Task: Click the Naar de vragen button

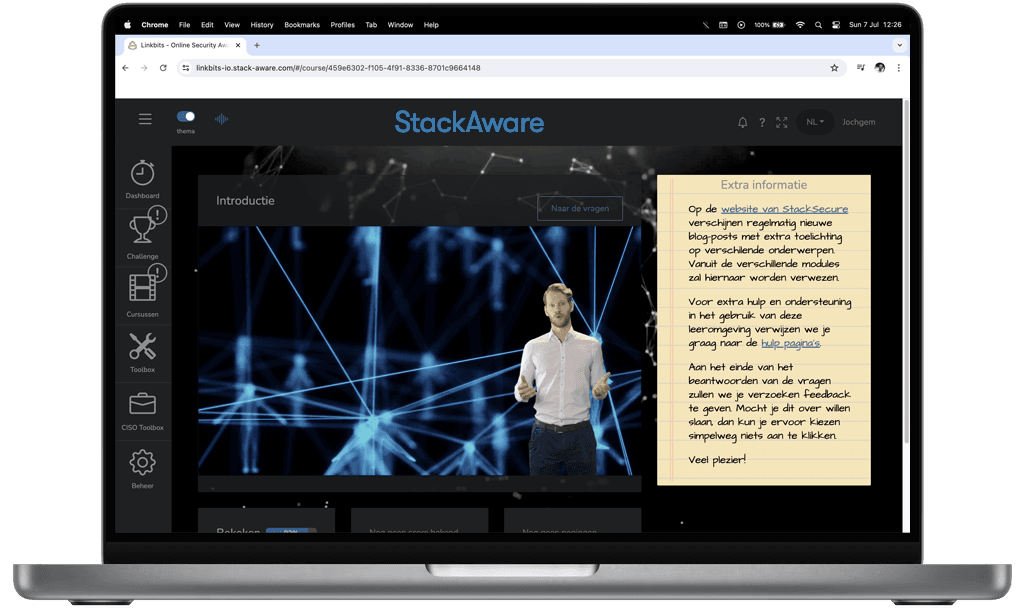Action: pyautogui.click(x=580, y=208)
